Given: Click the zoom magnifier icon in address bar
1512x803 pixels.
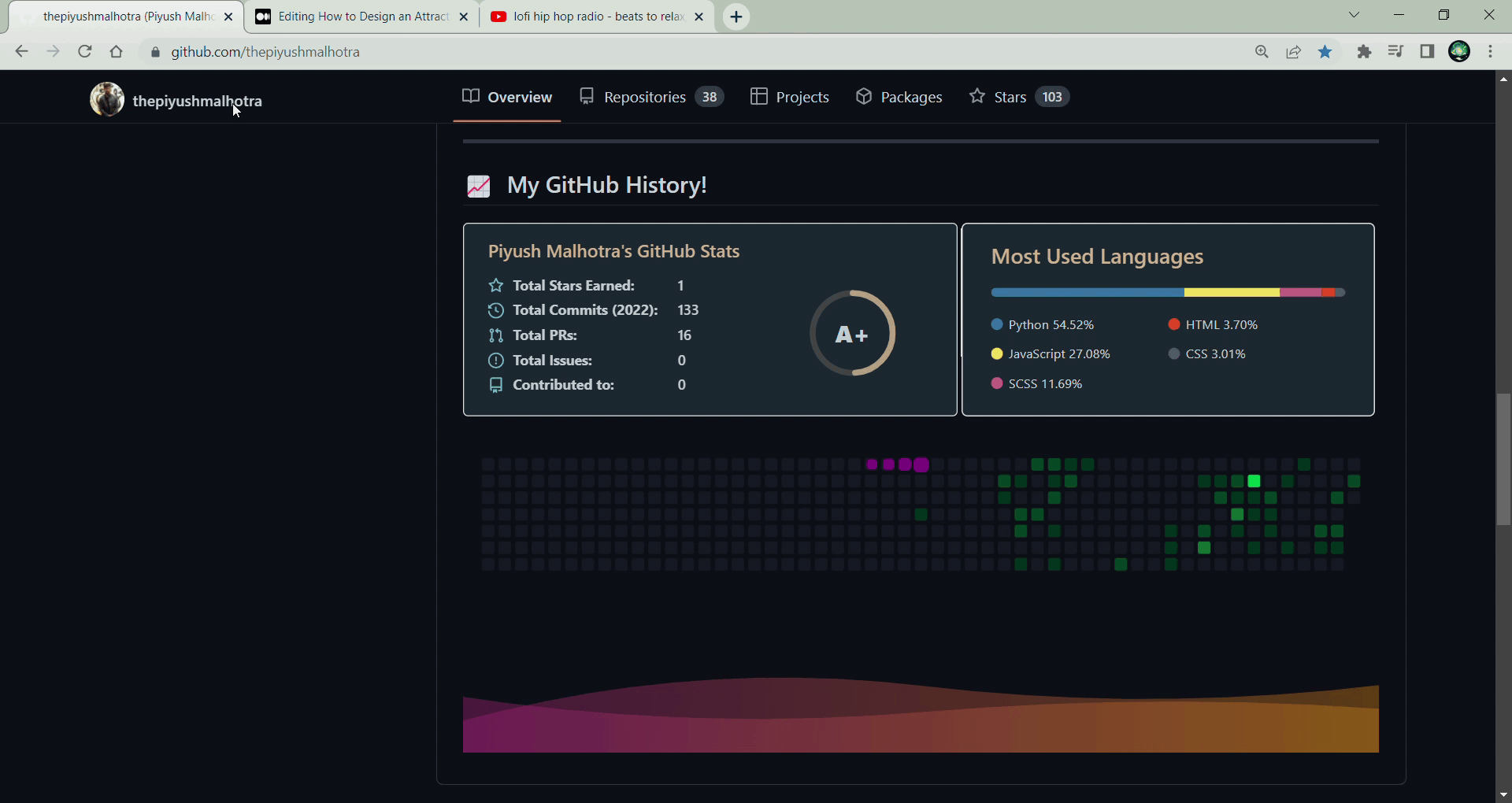Looking at the screenshot, I should coord(1262,52).
